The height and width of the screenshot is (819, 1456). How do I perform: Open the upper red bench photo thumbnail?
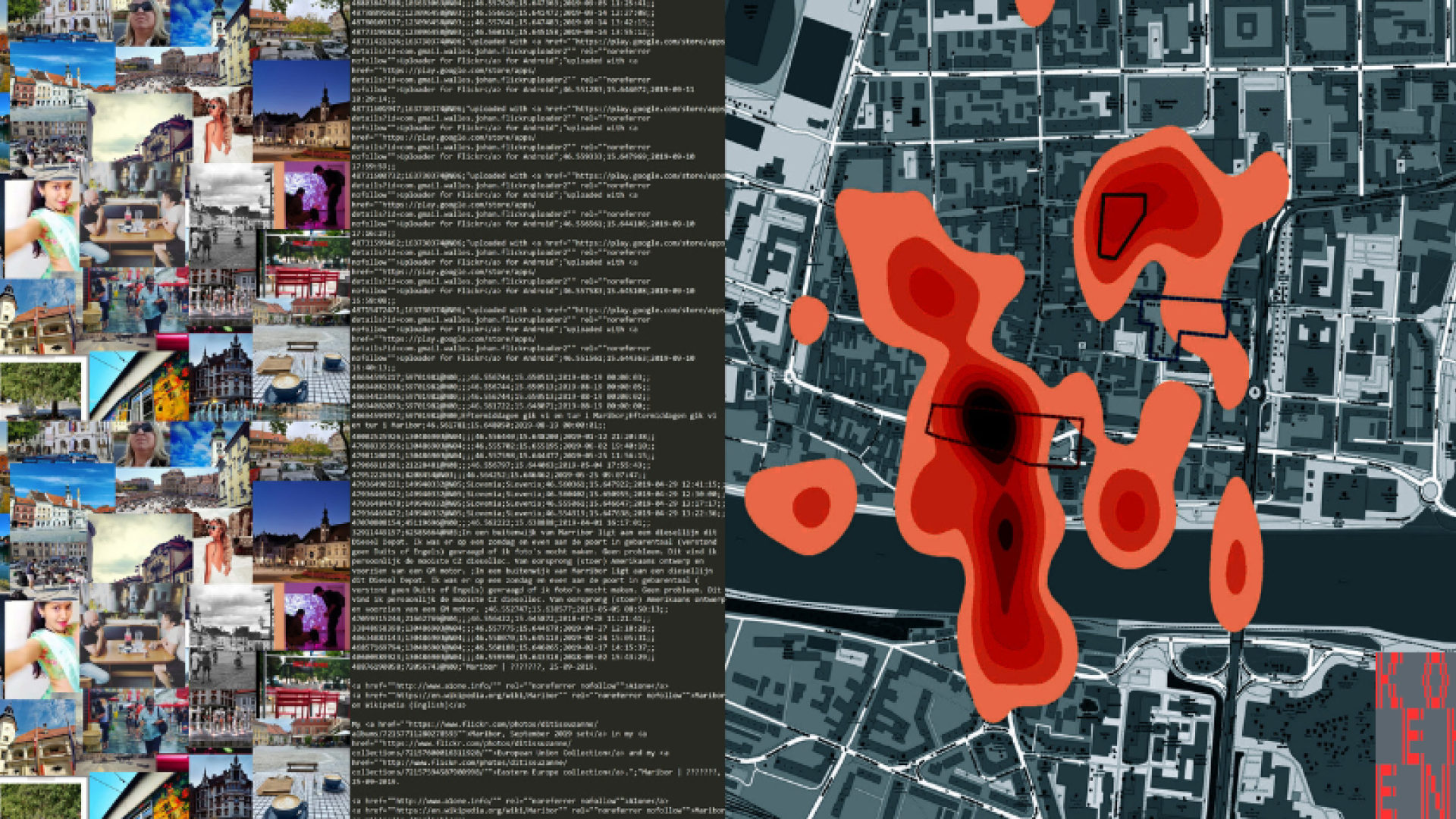click(303, 267)
